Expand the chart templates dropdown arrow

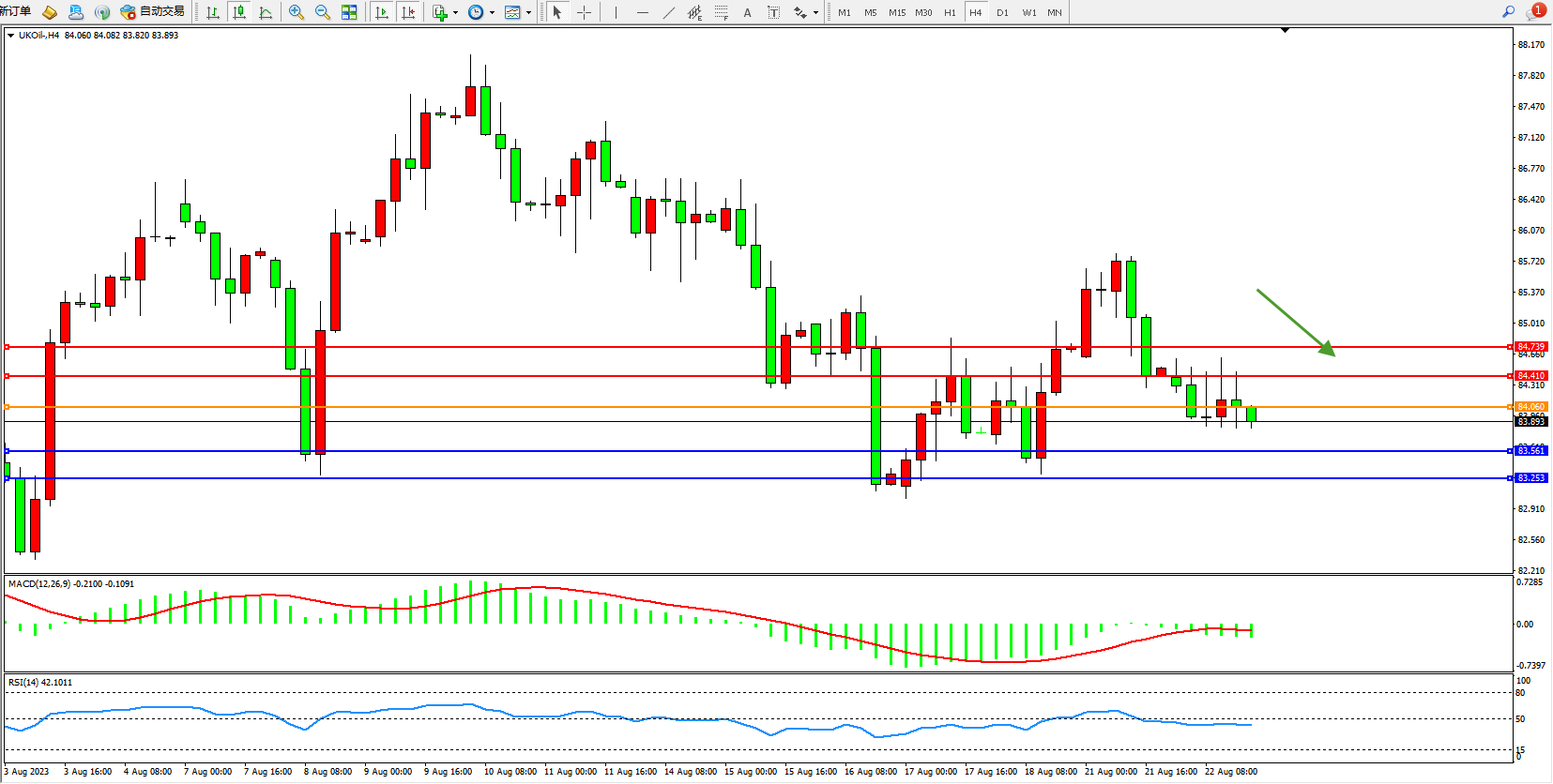pyautogui.click(x=528, y=13)
